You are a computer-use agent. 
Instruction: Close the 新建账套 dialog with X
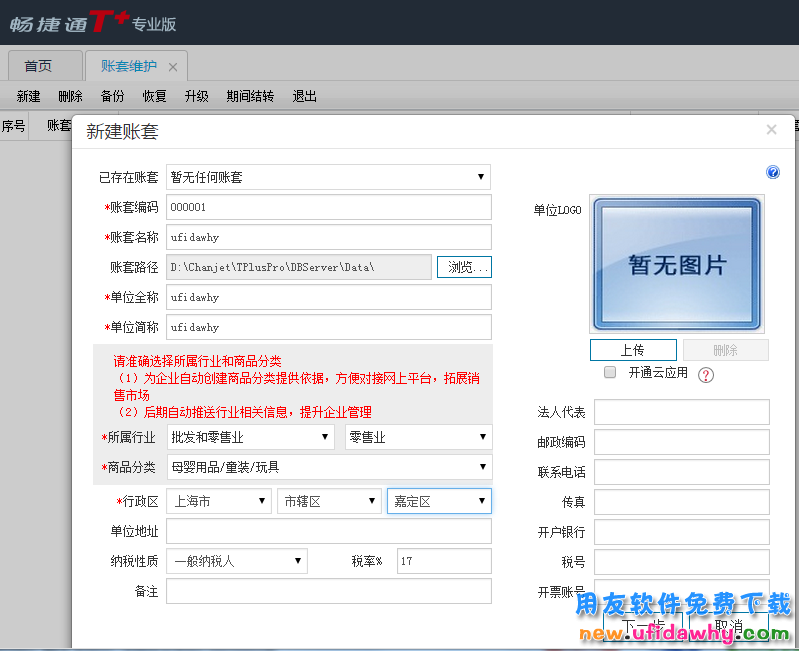point(771,130)
